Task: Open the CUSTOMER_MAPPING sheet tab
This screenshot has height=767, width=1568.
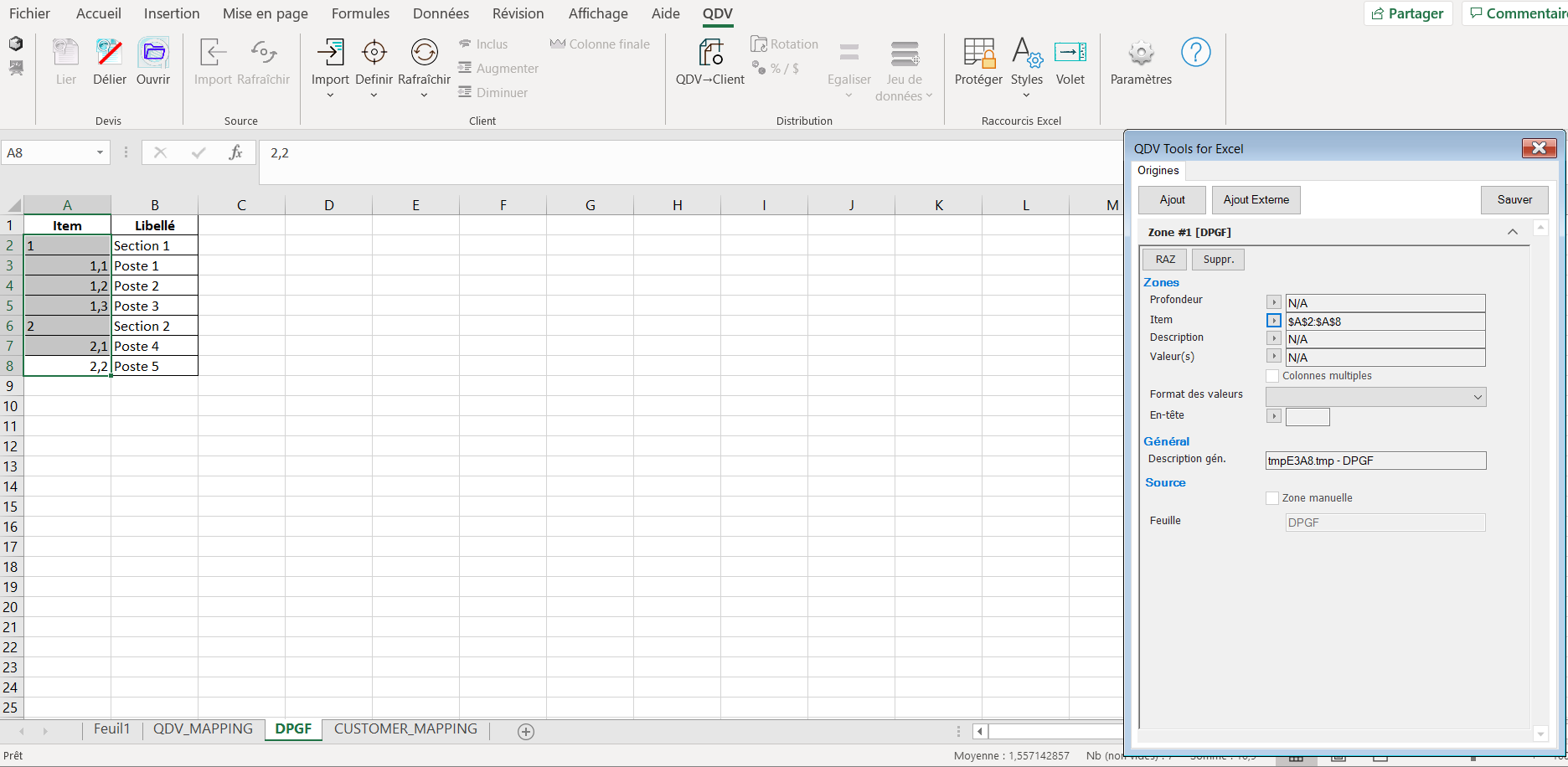Action: [x=405, y=729]
